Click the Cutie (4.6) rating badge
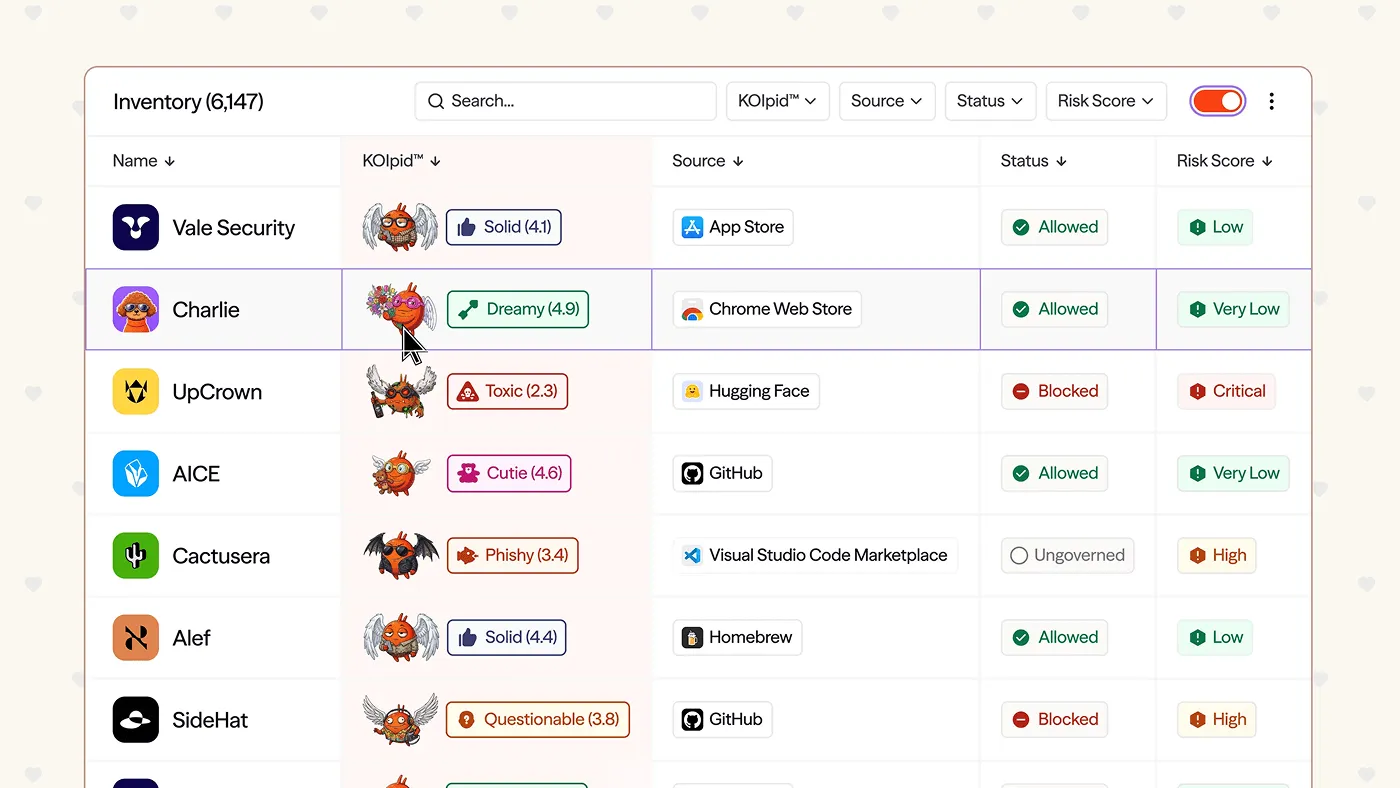 509,473
